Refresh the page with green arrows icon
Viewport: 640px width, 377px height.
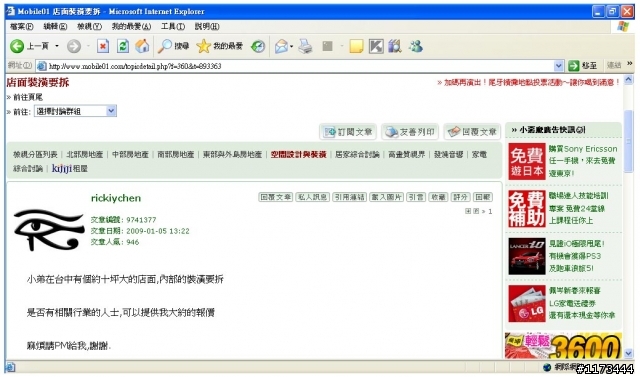(x=123, y=46)
